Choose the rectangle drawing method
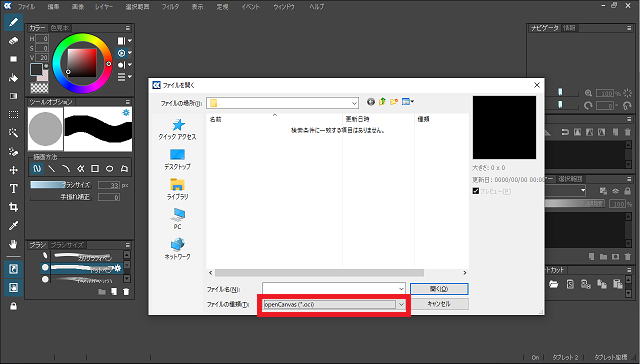Screen dimensions: 640x364 click(95, 168)
